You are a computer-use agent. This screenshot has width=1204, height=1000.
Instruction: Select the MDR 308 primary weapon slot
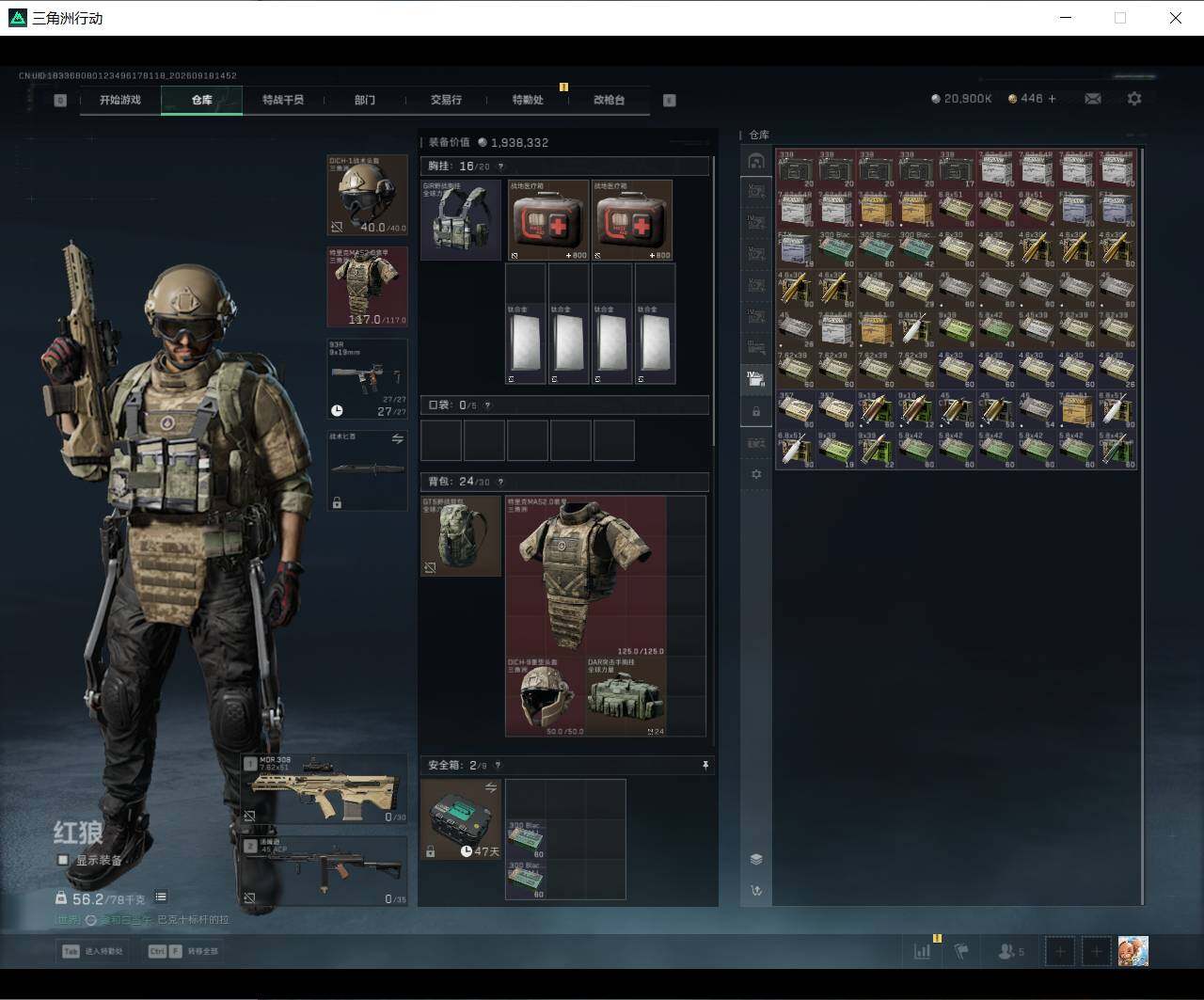[325, 789]
